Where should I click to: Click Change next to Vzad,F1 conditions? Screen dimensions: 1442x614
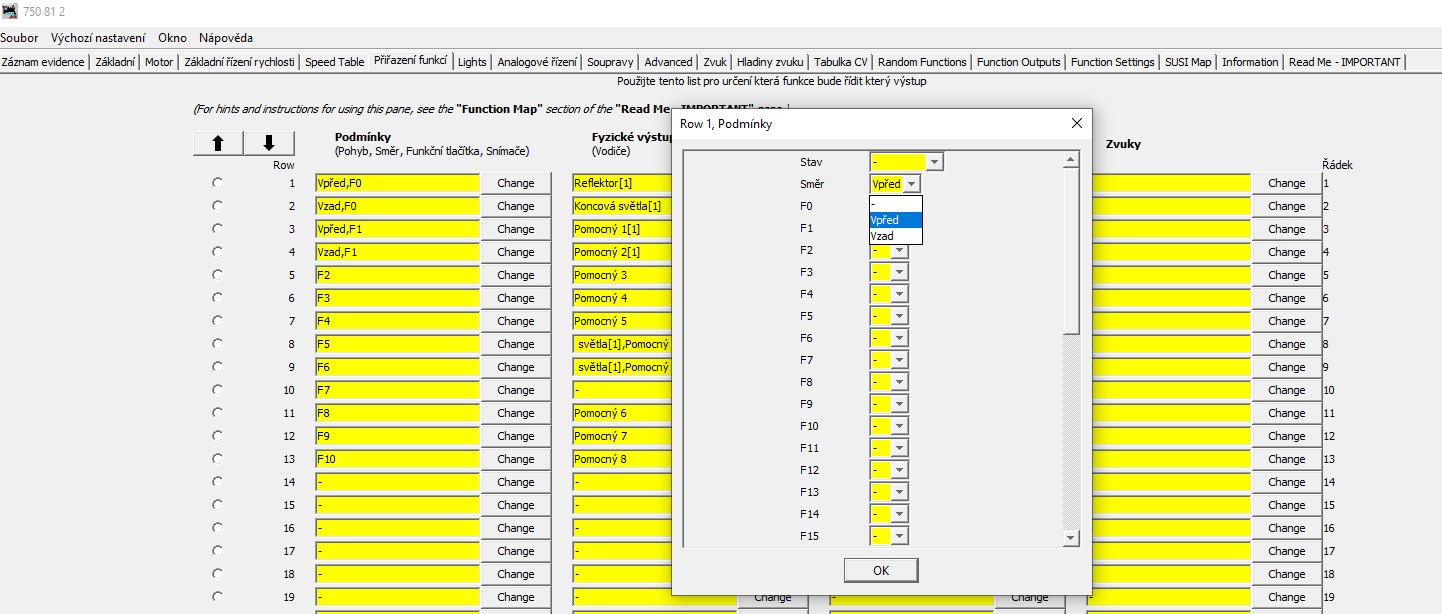coord(516,252)
